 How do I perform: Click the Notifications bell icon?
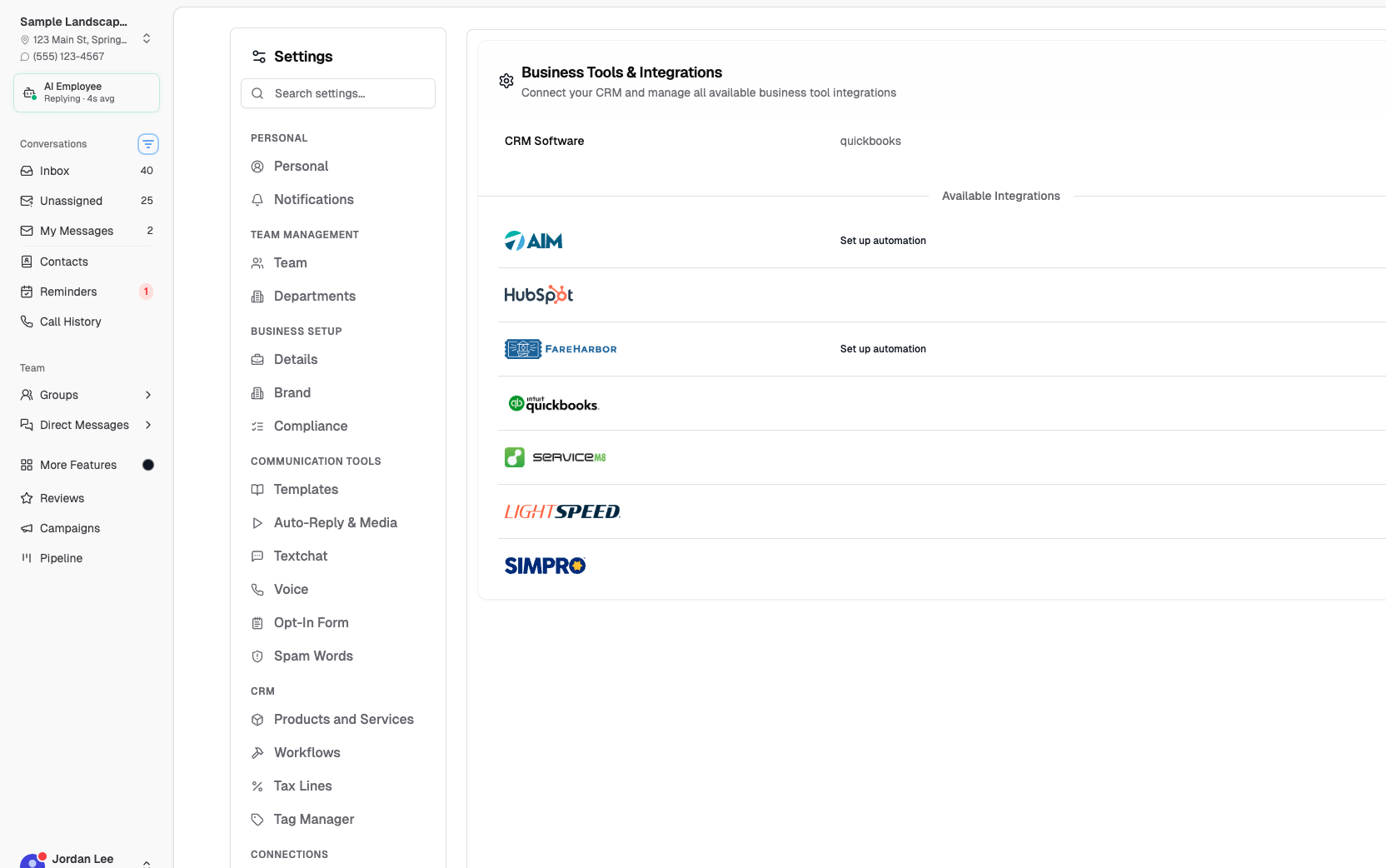tap(257, 200)
